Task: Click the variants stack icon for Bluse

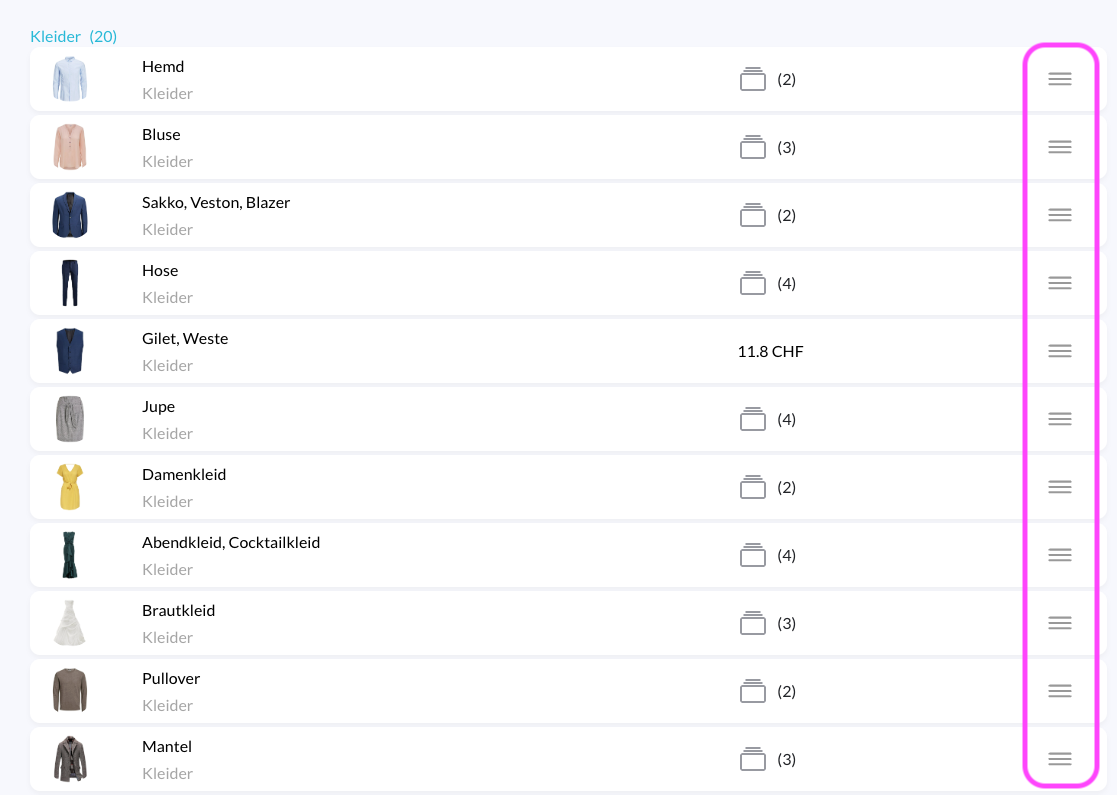Action: (753, 147)
